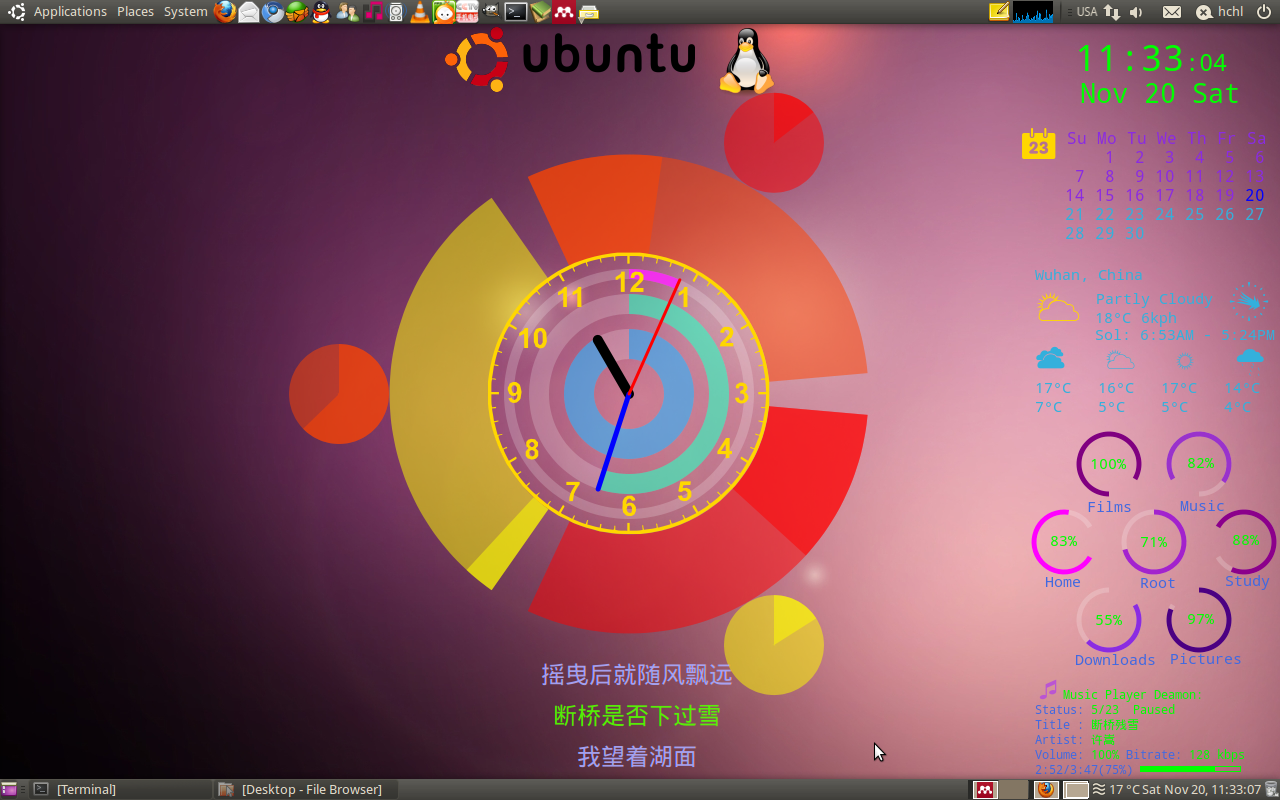Open the envelope mail client launcher beside Firefox

coord(249,12)
